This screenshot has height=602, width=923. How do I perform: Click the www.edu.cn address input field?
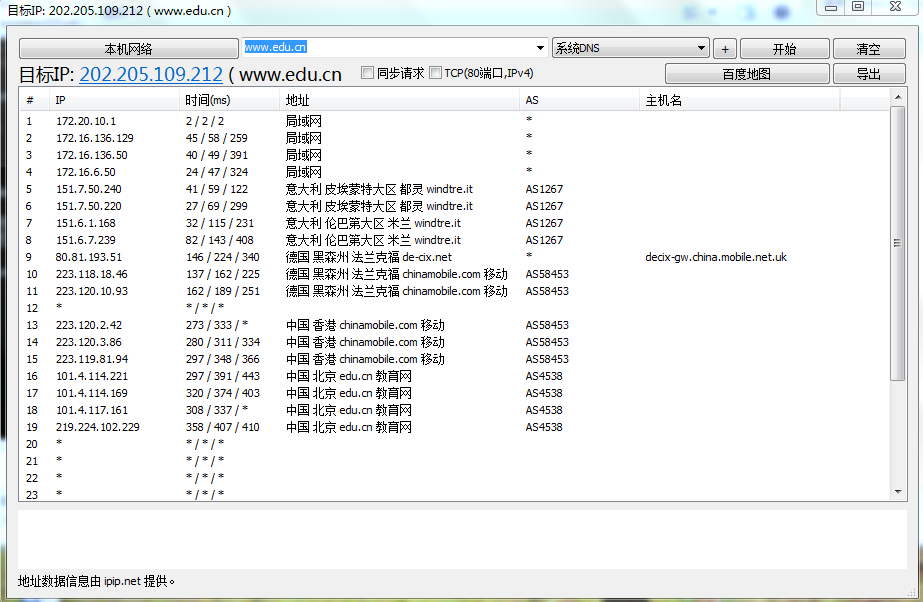point(390,47)
